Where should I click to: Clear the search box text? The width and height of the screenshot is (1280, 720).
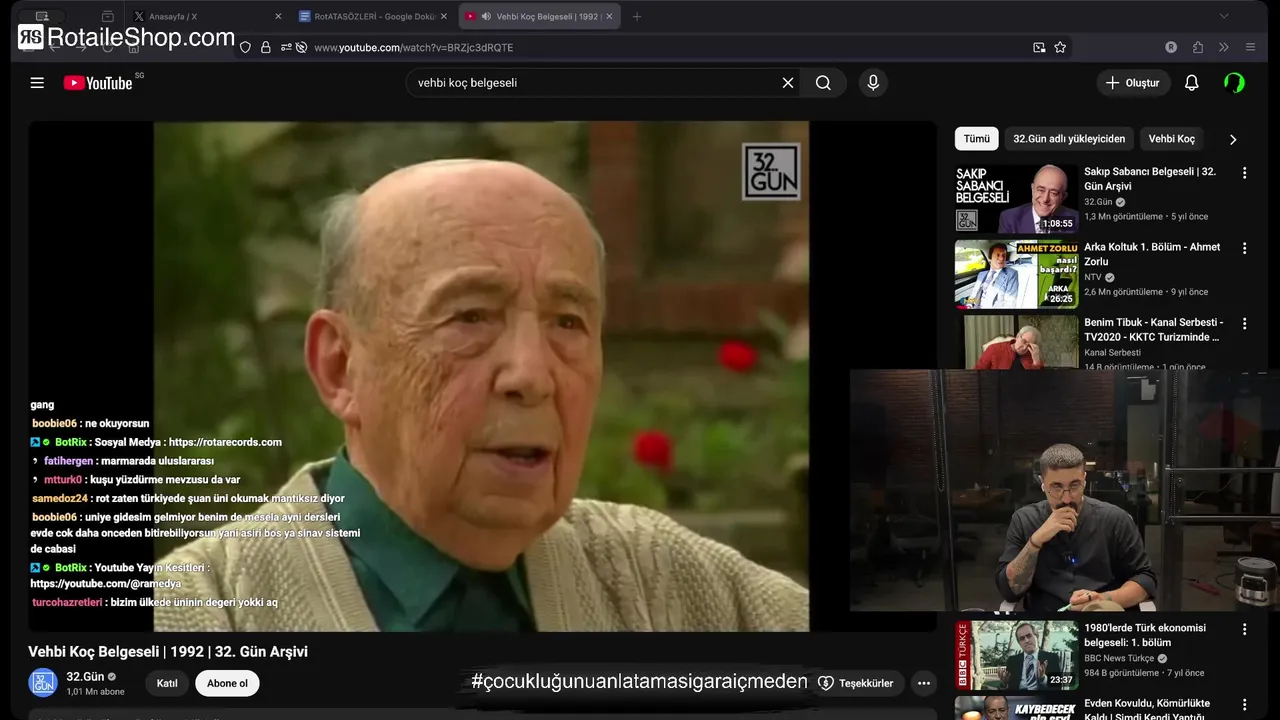(x=788, y=83)
